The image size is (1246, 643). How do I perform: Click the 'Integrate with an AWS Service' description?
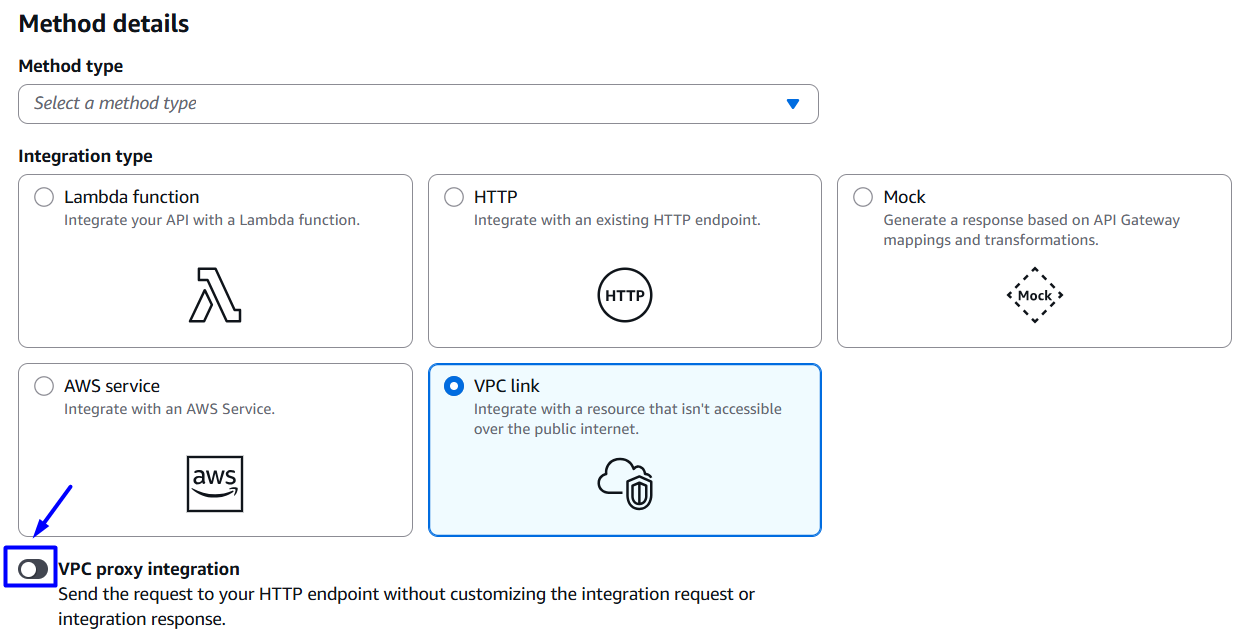click(169, 409)
